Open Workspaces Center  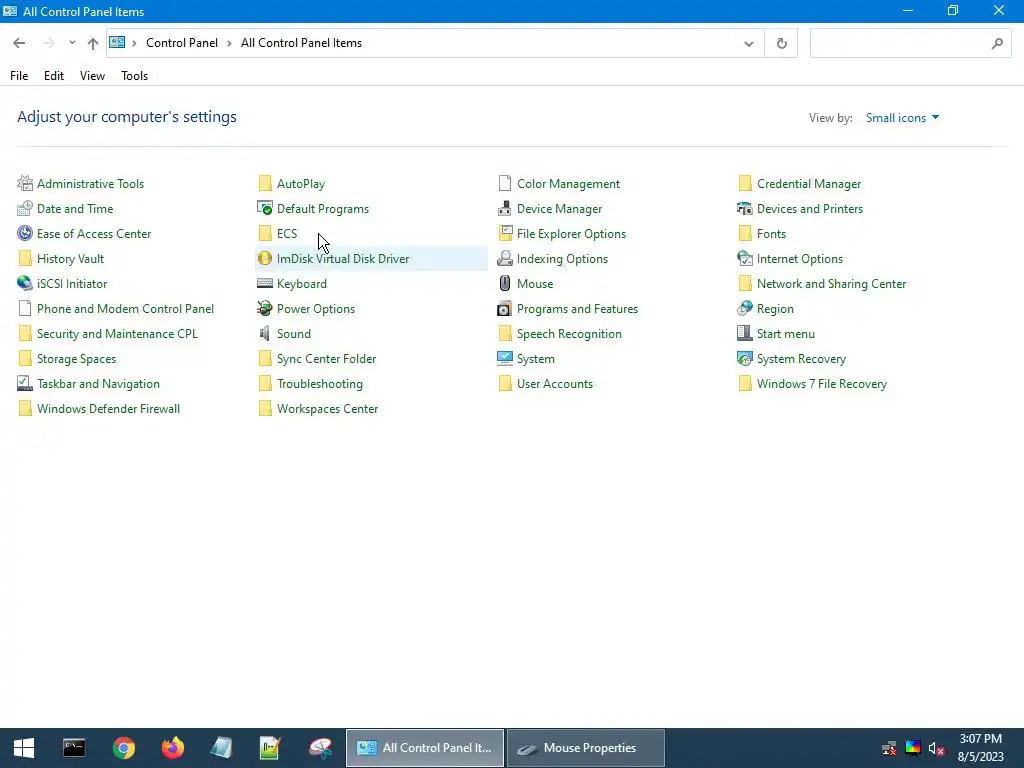(x=327, y=409)
